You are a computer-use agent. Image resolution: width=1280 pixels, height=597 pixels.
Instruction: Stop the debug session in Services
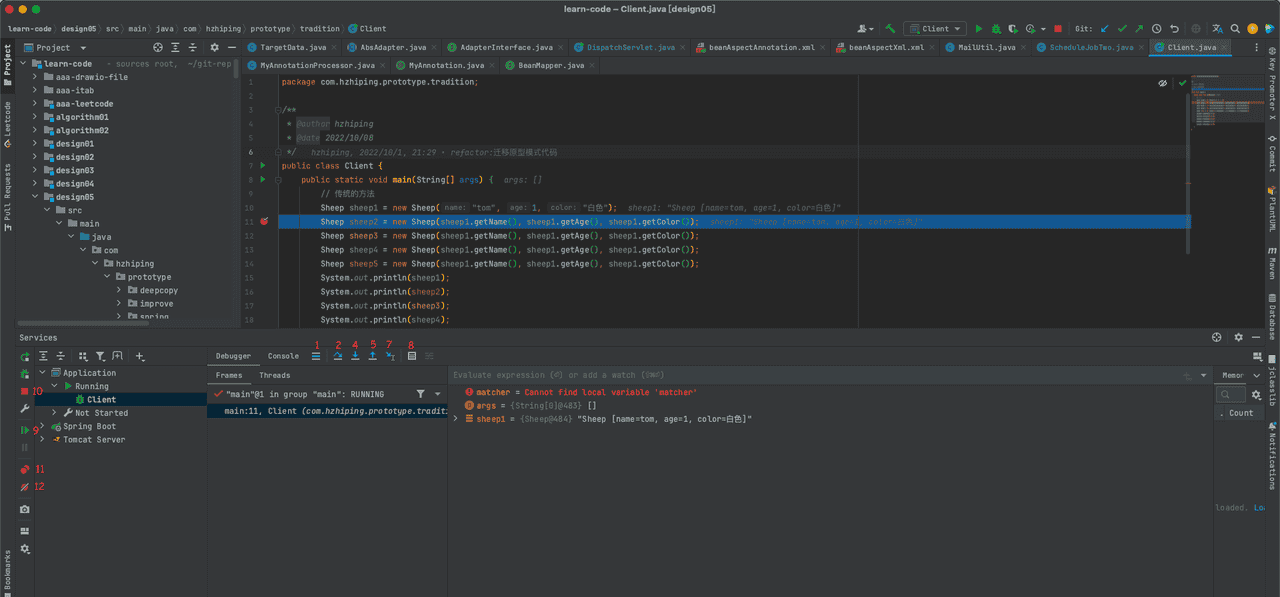click(x=25, y=391)
